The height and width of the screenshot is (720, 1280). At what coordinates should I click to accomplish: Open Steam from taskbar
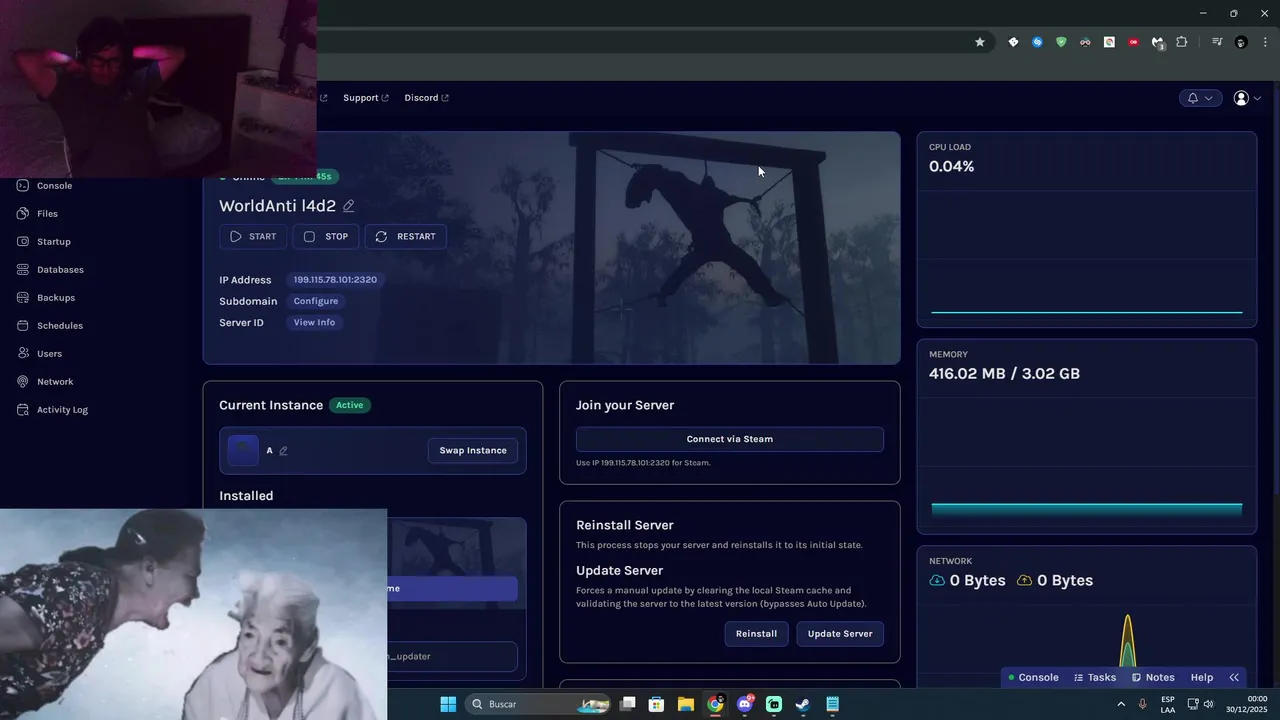(802, 704)
